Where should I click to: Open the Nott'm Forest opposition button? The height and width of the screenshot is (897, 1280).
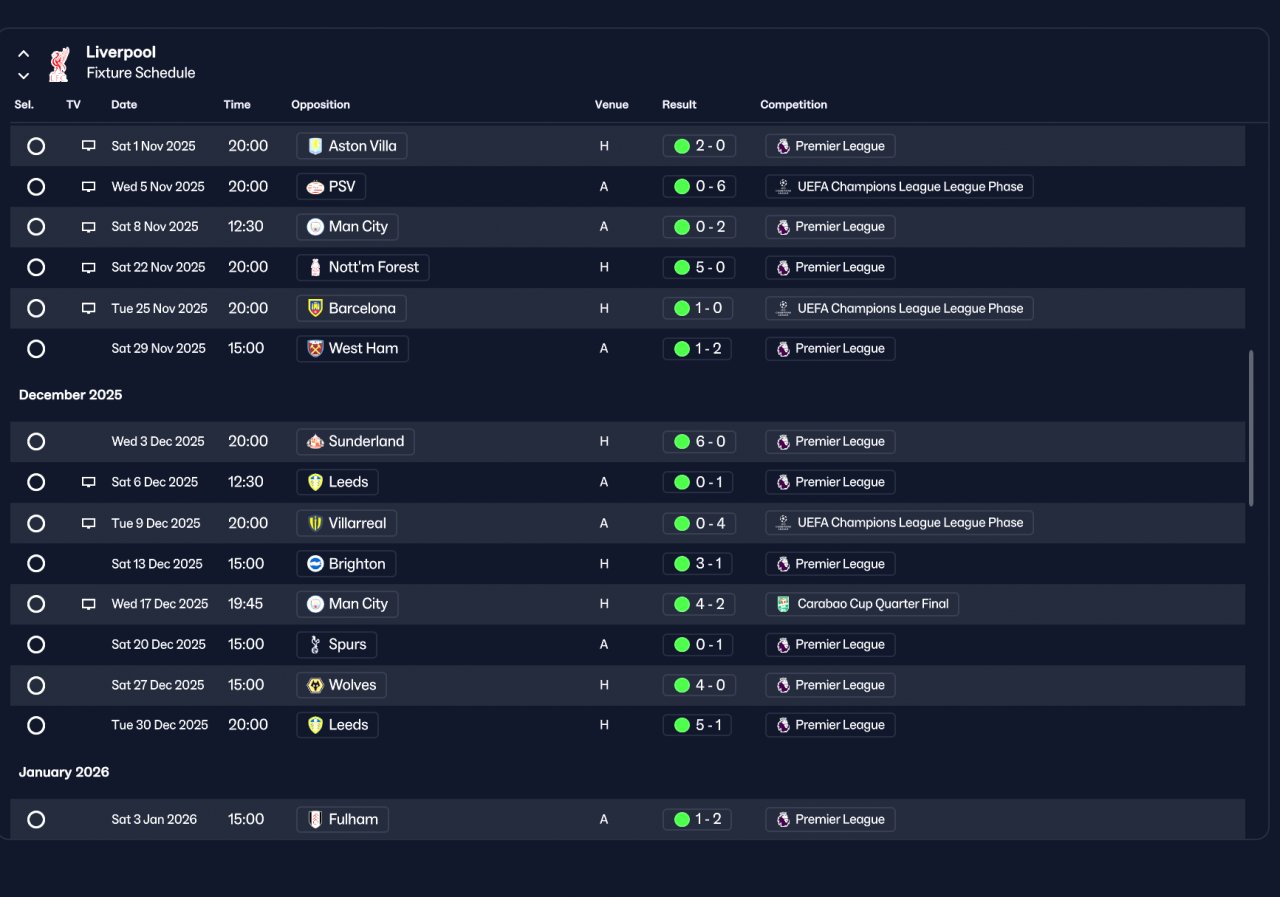point(363,268)
